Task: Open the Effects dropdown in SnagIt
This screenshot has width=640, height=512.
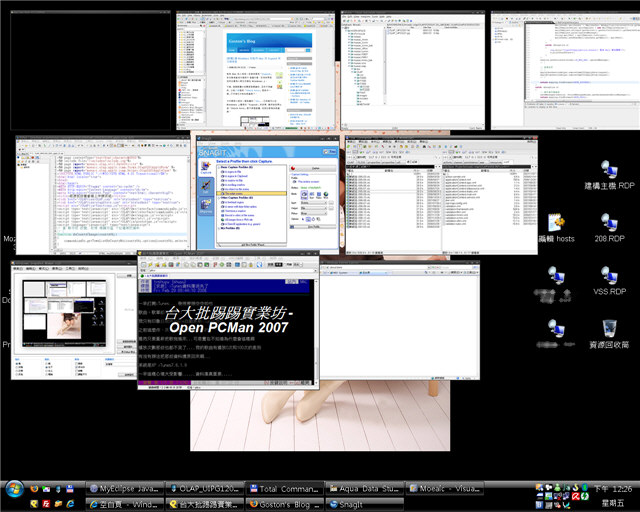Action: pyautogui.click(x=314, y=214)
